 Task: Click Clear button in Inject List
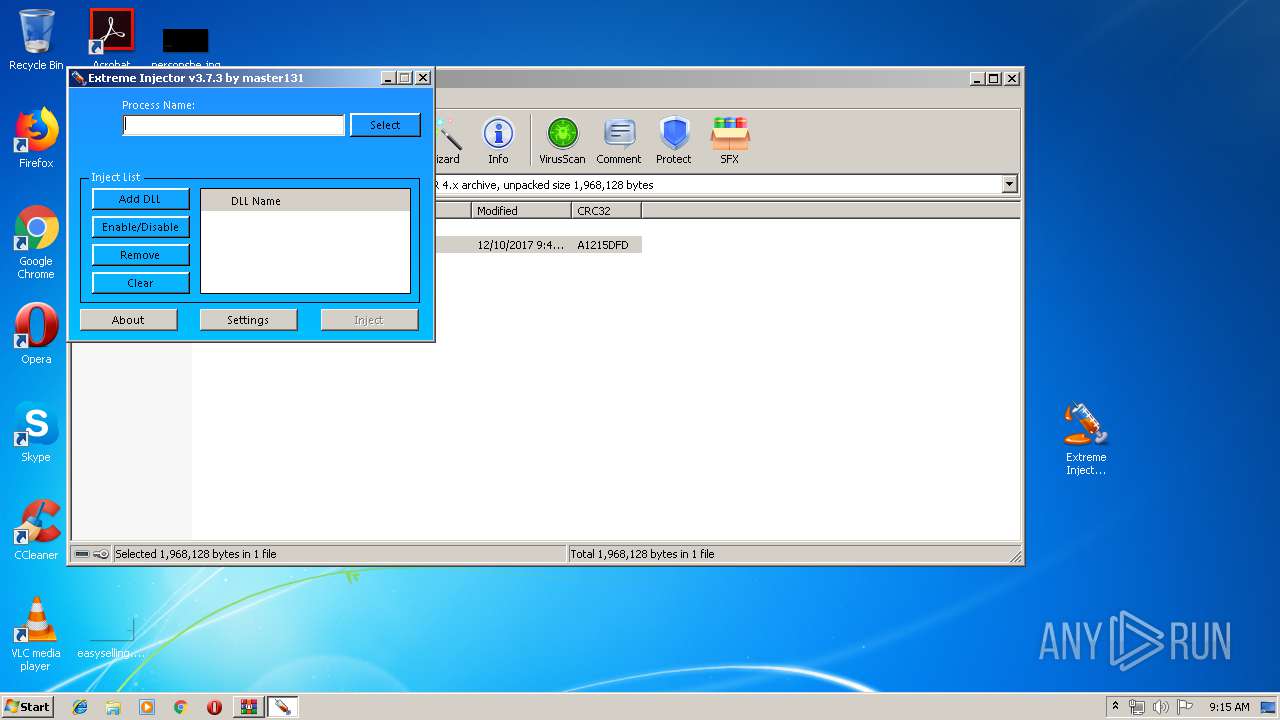[140, 283]
